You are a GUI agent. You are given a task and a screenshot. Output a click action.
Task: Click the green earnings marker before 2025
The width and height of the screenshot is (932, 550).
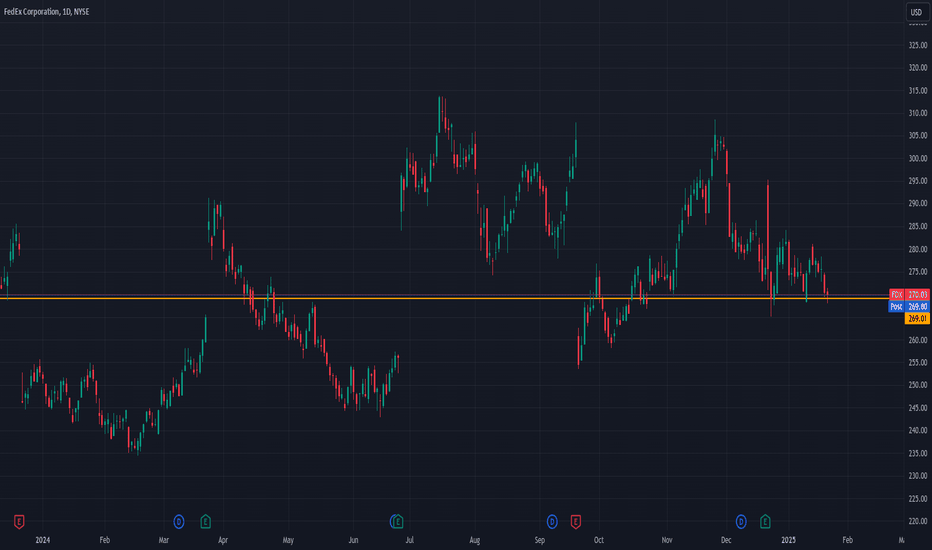[765, 522]
